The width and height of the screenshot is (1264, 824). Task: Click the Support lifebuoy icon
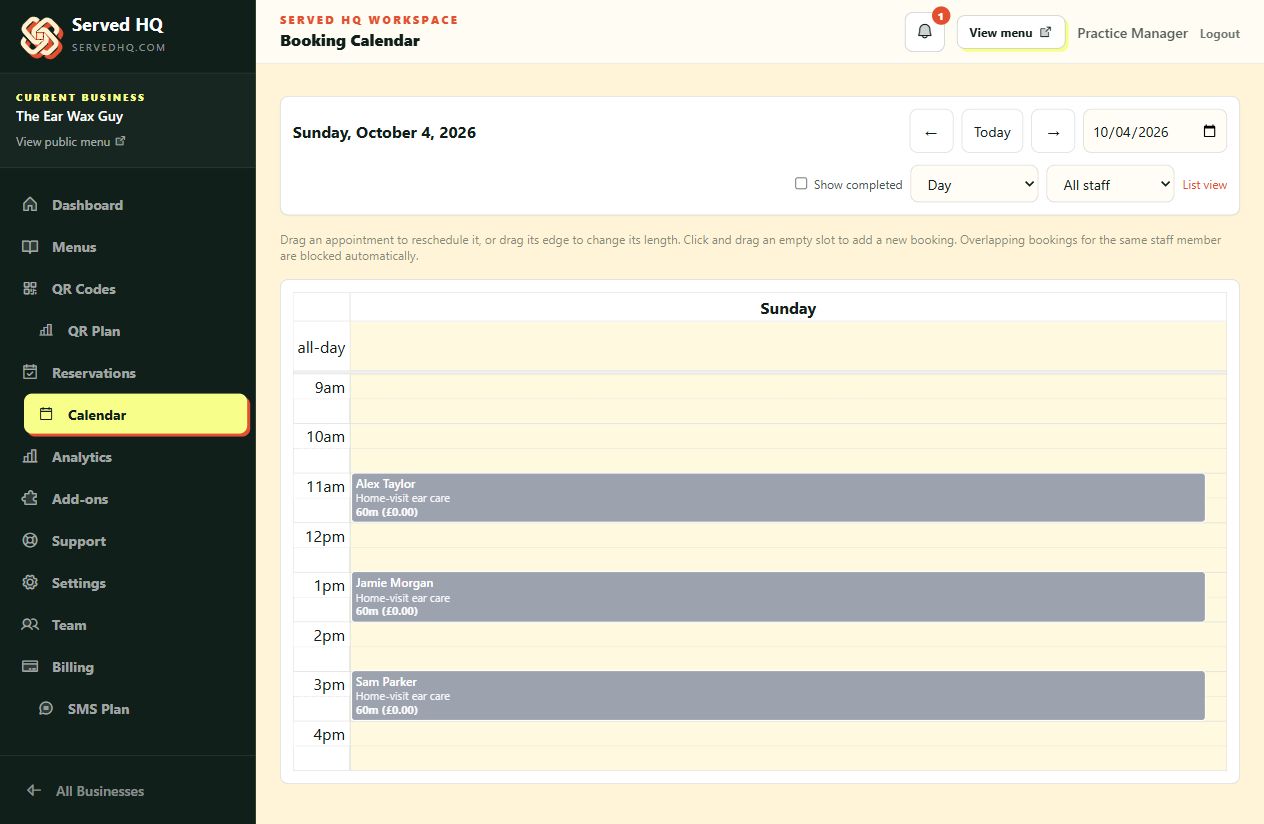coord(30,541)
